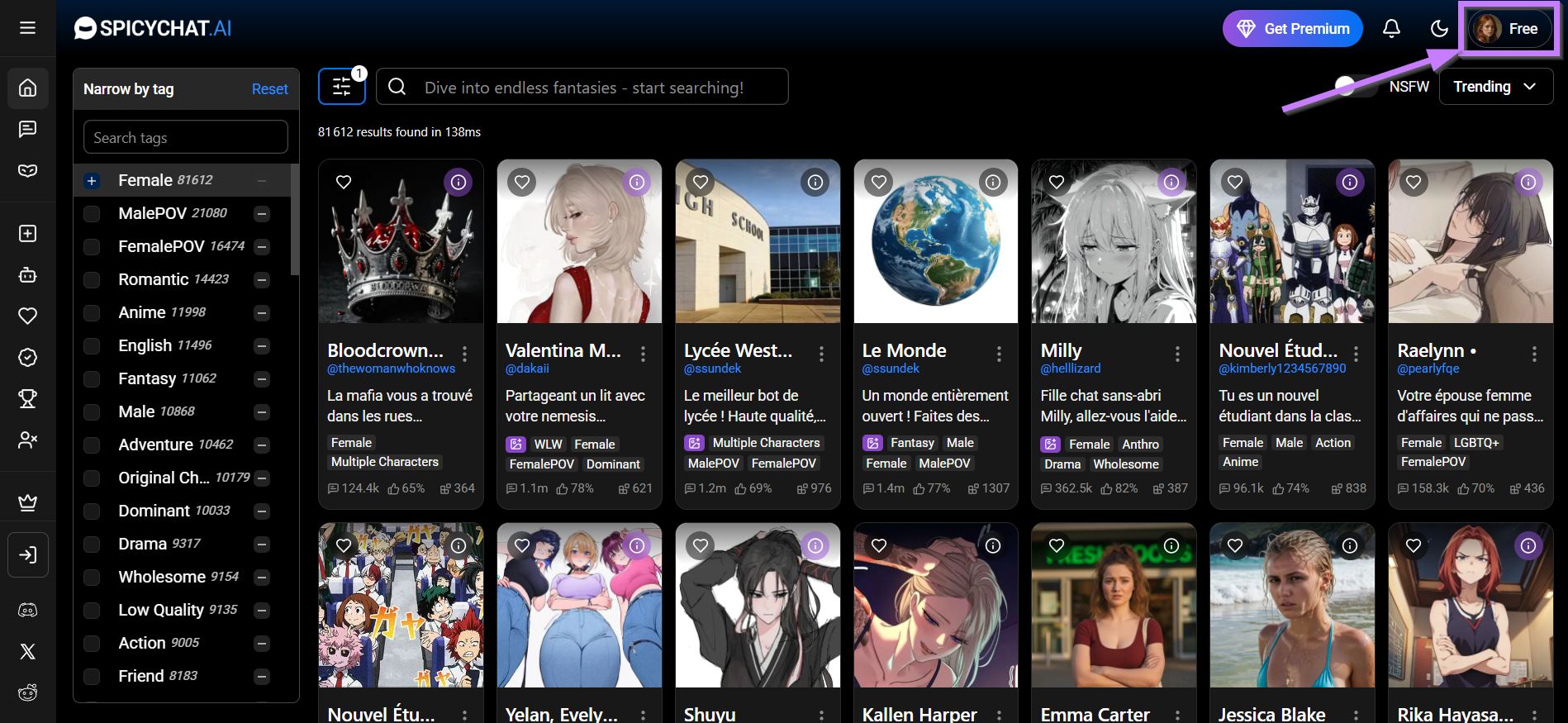
Task: Exclude the Dominant tag with minus button
Action: coord(262,511)
